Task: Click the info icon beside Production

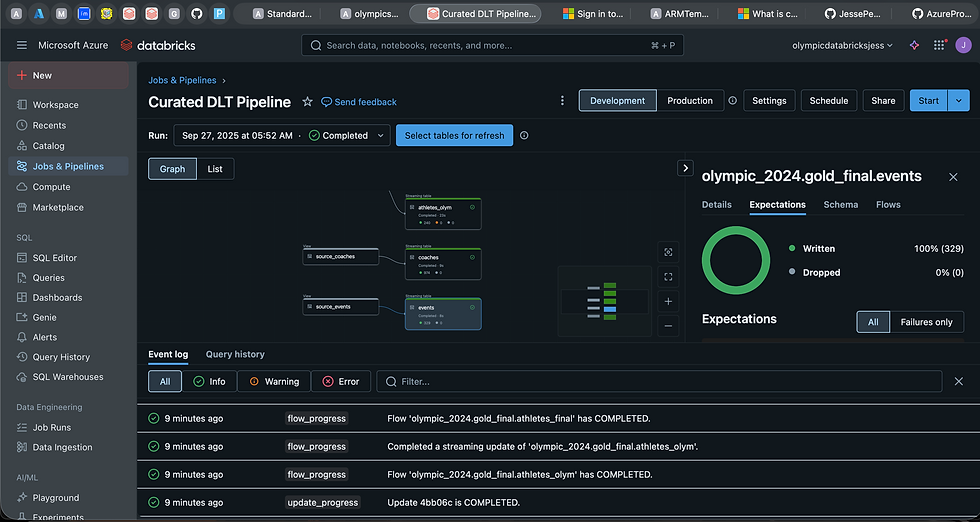Action: click(x=732, y=101)
